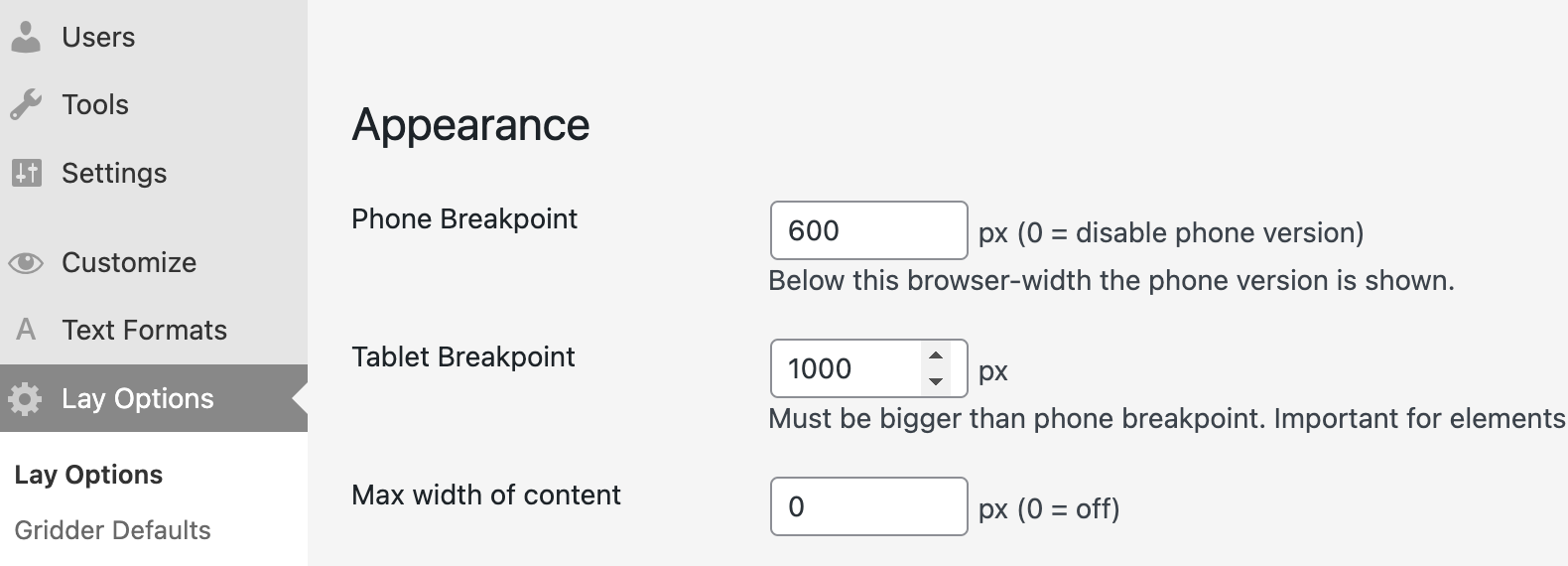Decrease Tablet Breakpoint with the down arrow
Screen dimensions: 1568x566
(935, 381)
